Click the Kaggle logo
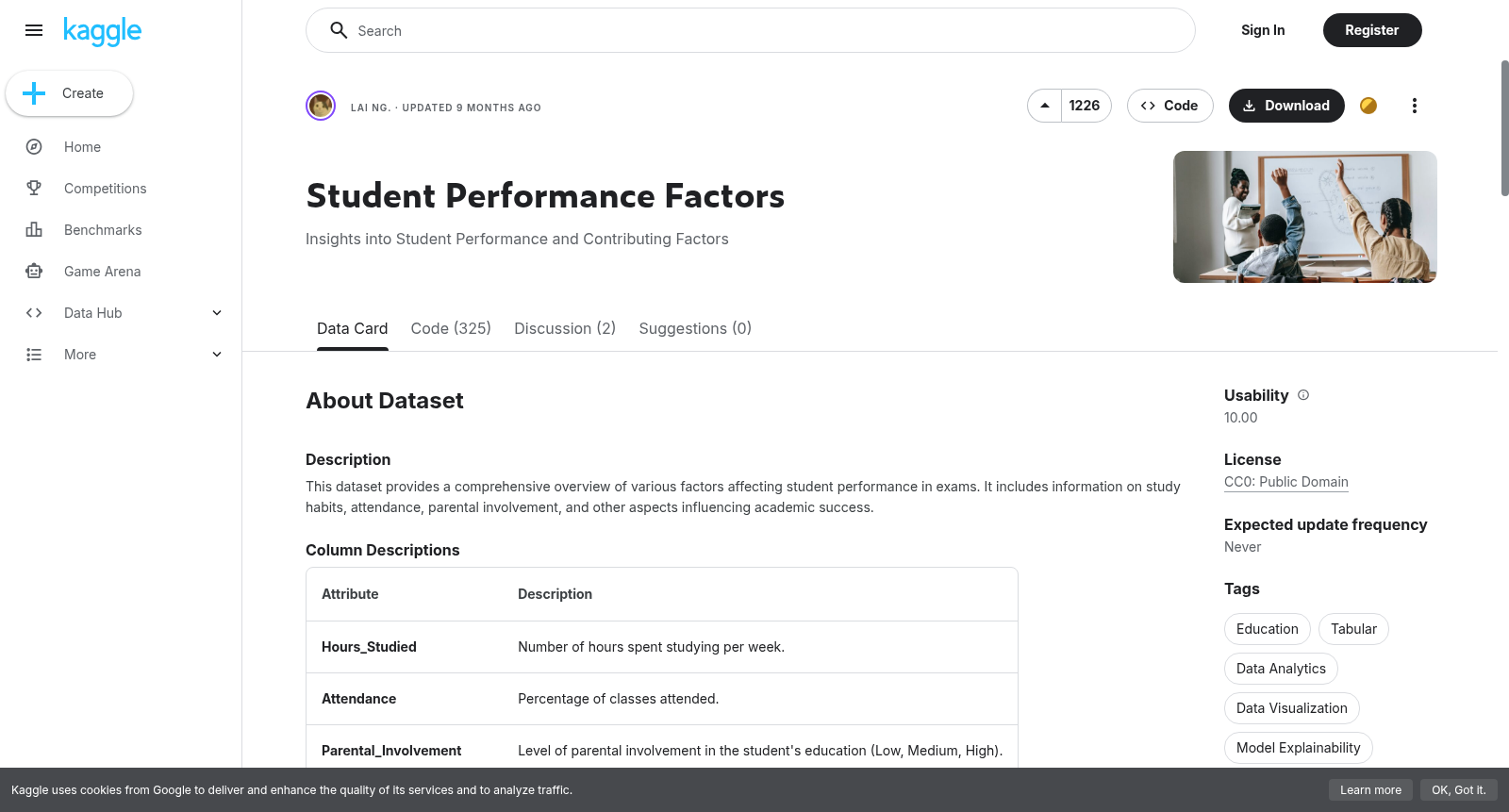Image resolution: width=1509 pixels, height=812 pixels. tap(102, 31)
